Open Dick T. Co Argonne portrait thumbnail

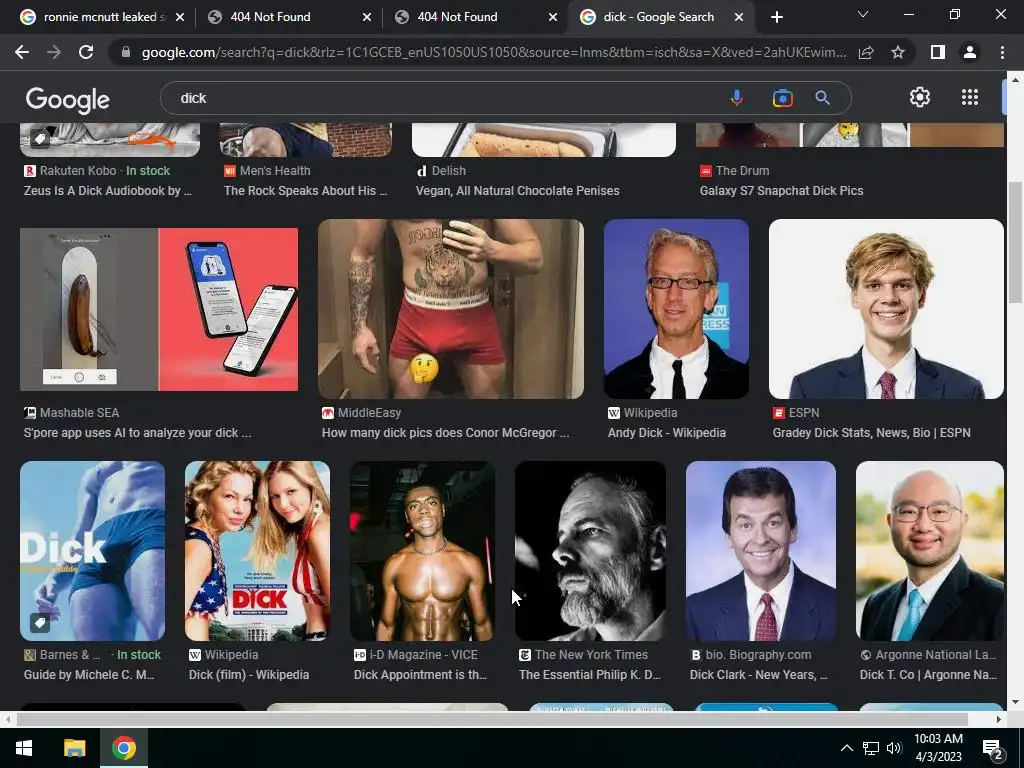[x=930, y=551]
